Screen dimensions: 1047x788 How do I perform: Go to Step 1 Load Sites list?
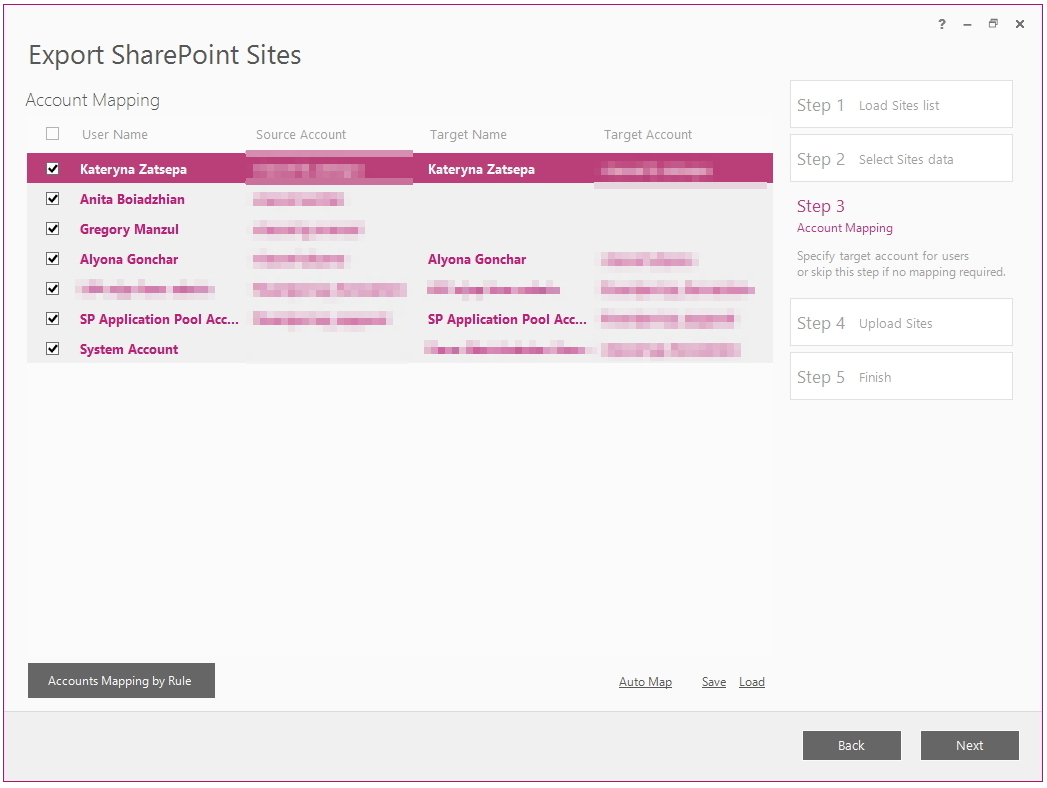[901, 104]
